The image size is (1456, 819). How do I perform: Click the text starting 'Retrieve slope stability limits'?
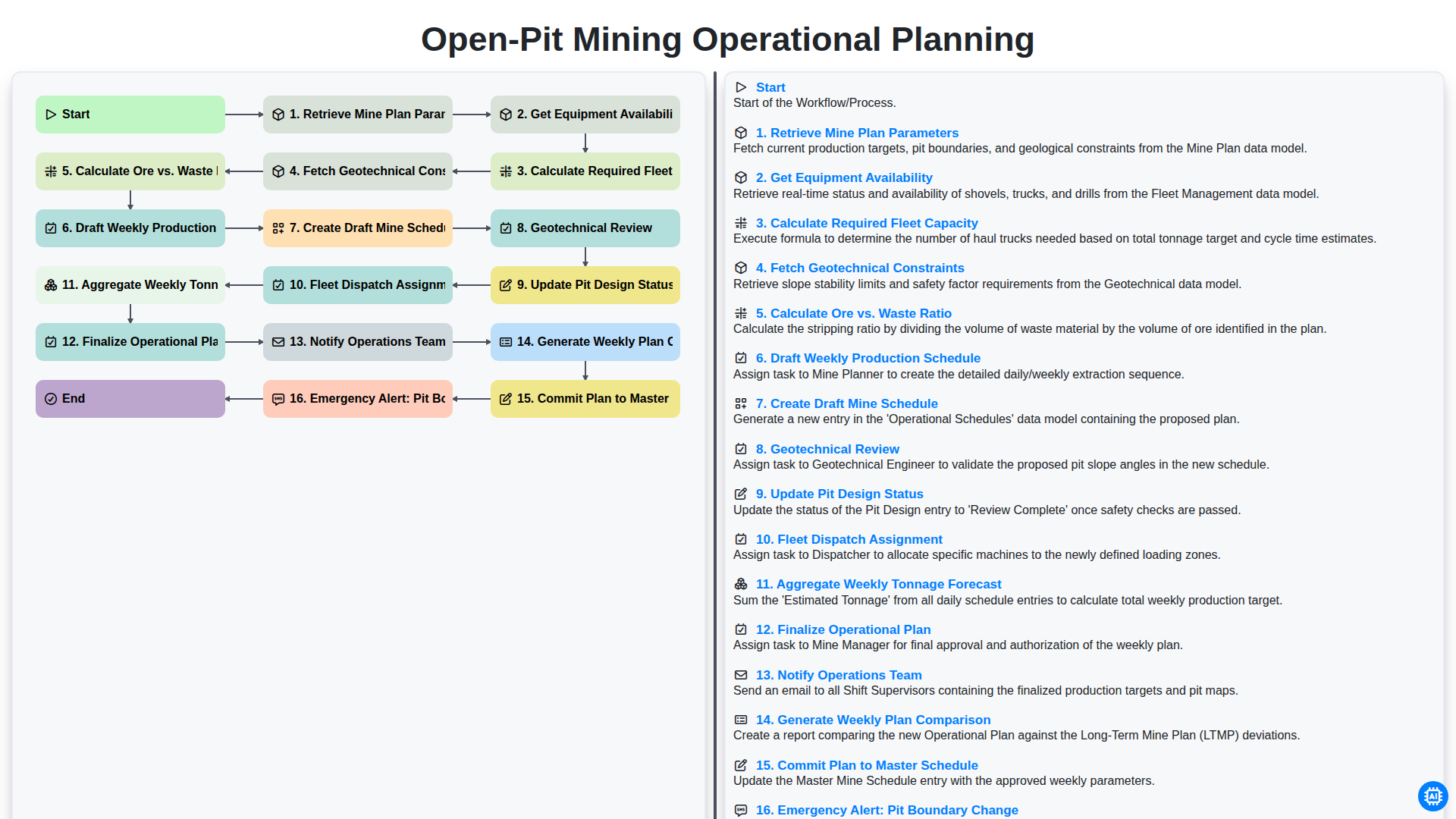click(x=987, y=284)
